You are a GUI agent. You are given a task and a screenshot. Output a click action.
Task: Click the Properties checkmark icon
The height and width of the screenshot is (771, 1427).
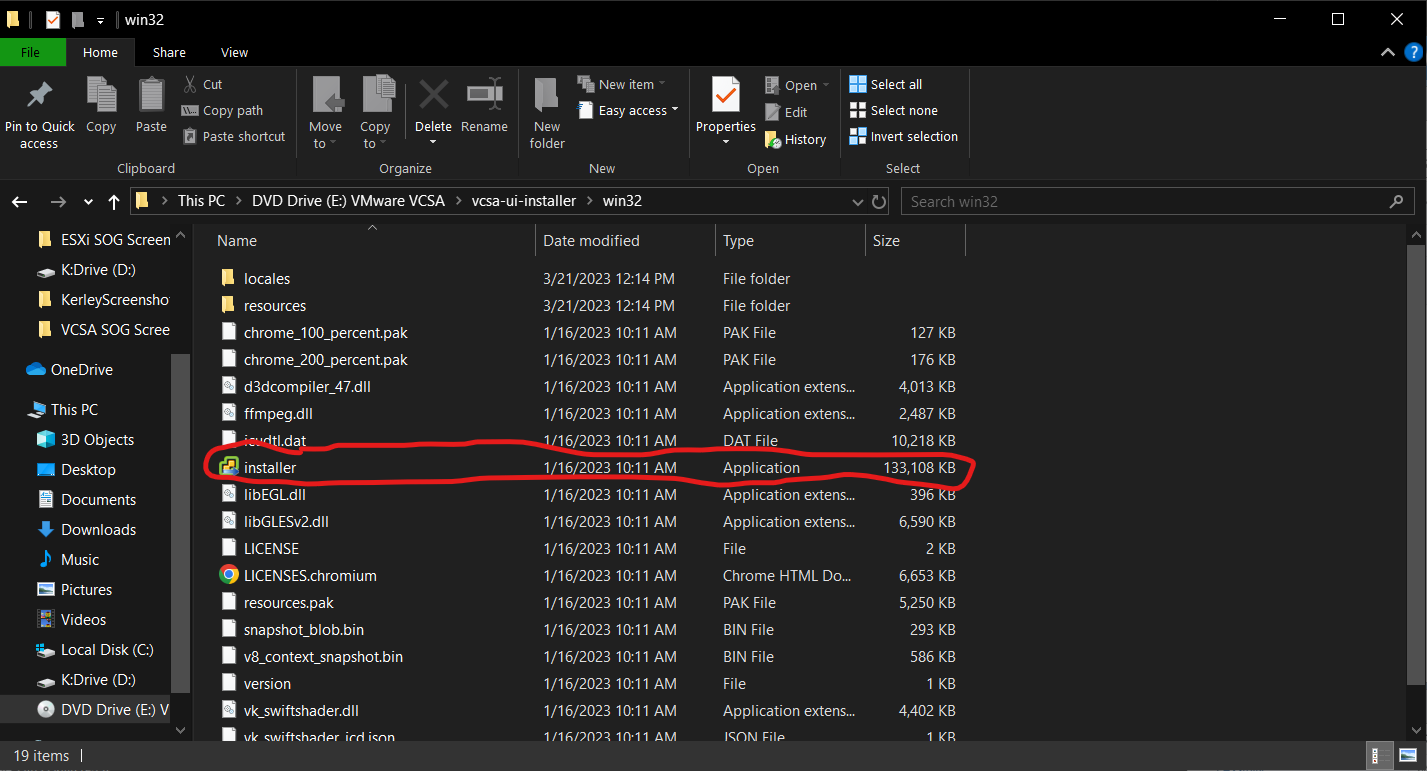pos(726,95)
